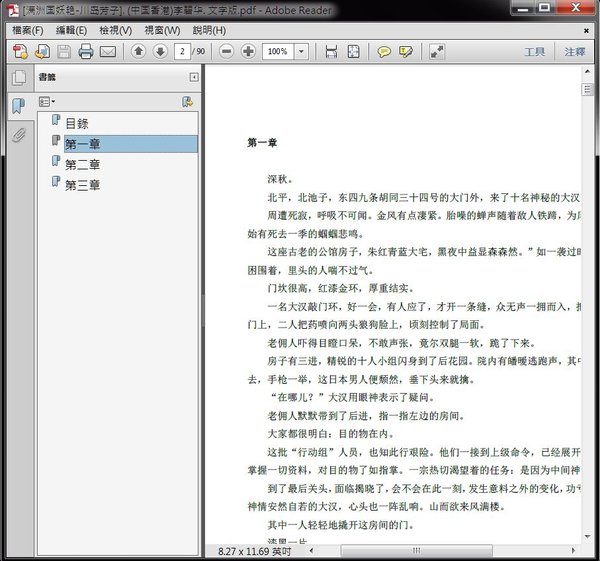Add a sticky note comment
Screen dimensions: 600x561
coord(384,52)
